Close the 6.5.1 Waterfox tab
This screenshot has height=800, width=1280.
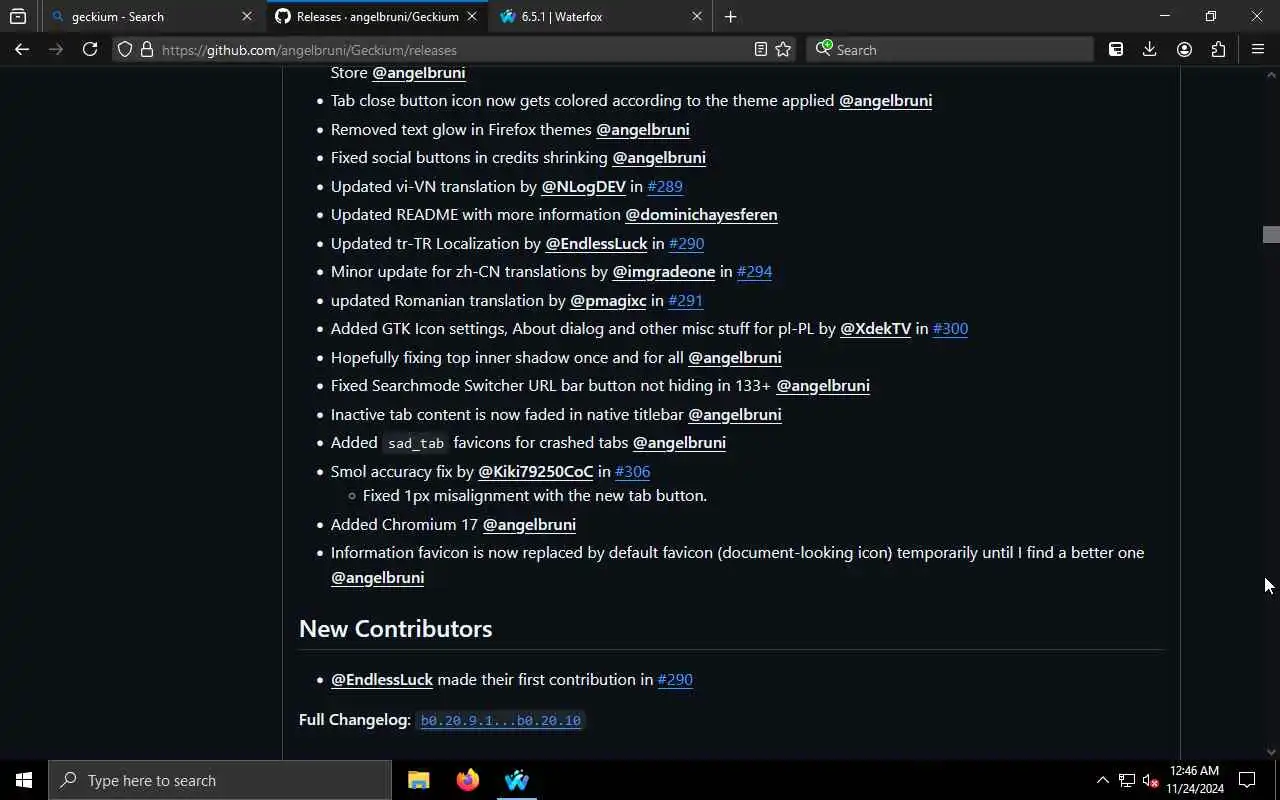697,16
